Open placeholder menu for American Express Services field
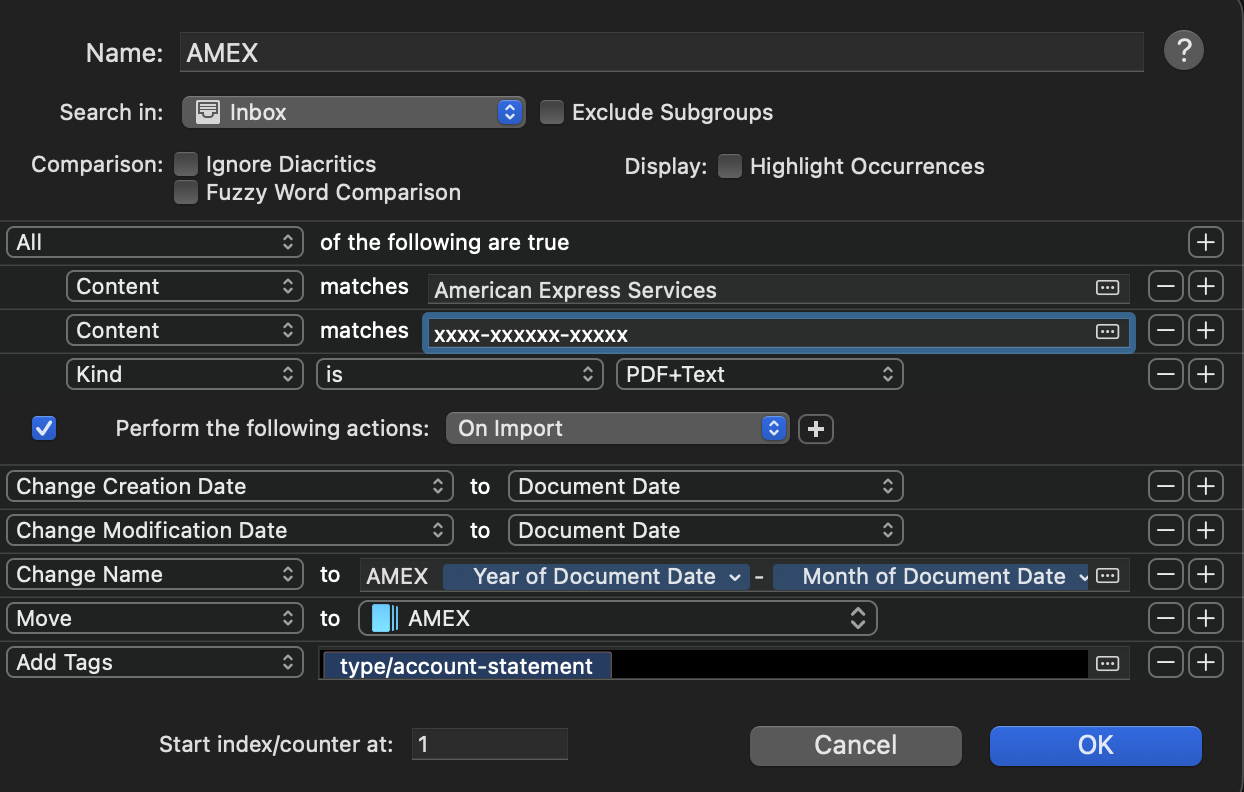This screenshot has height=792, width=1244. pyautogui.click(x=1107, y=288)
